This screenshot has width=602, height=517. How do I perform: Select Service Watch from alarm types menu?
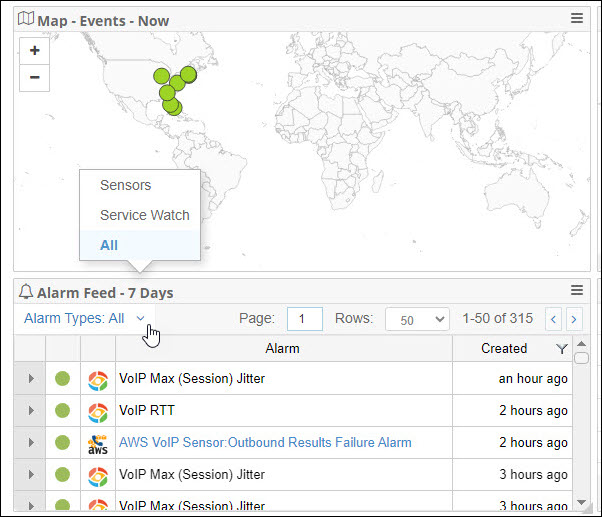[144, 215]
